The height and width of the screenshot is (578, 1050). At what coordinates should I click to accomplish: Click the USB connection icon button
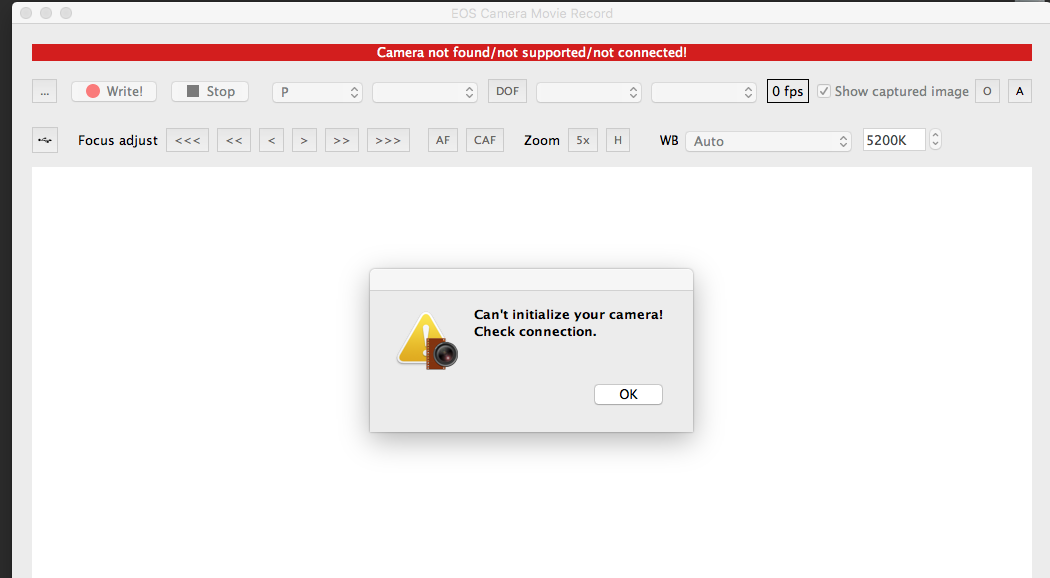[45, 141]
